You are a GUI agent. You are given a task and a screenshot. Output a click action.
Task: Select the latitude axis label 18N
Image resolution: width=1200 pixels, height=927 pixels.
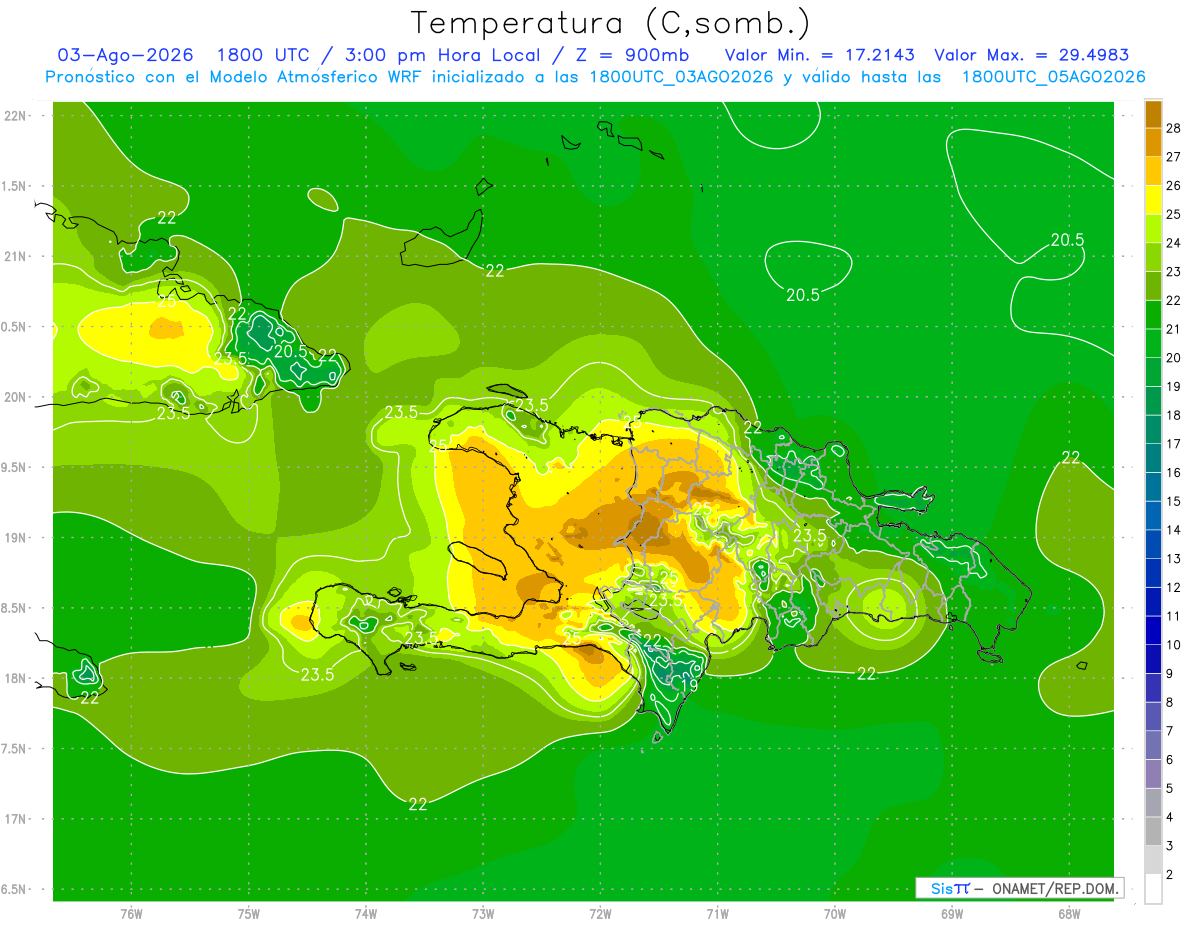click(x=16, y=678)
